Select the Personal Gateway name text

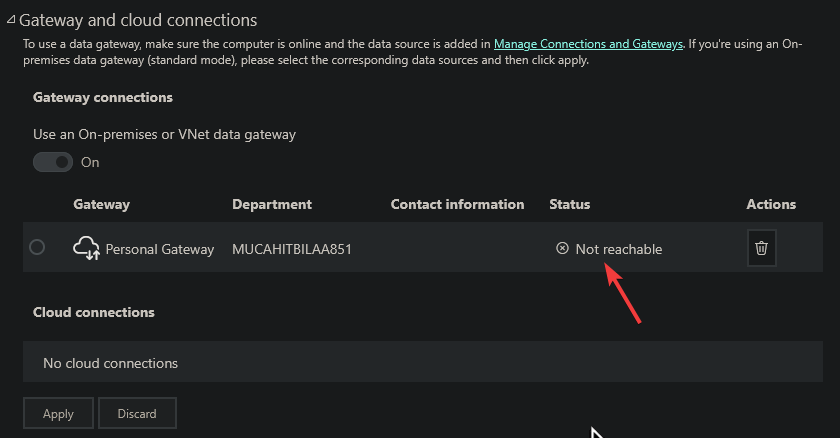(160, 249)
